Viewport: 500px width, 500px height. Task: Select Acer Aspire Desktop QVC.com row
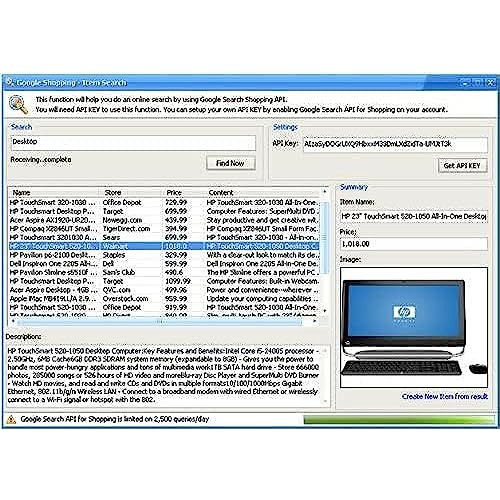(164, 290)
